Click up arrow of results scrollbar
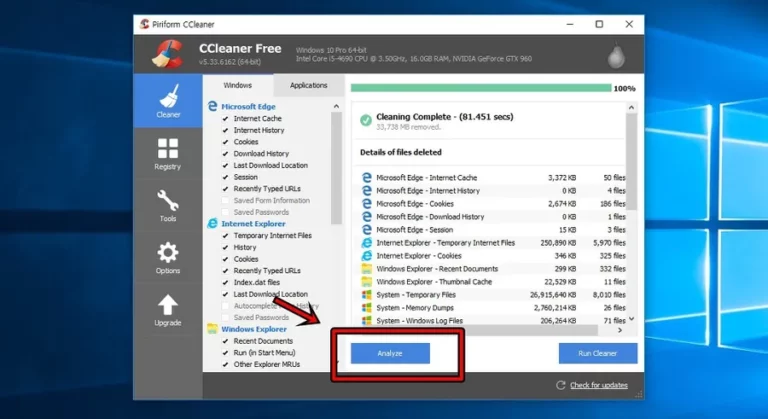The width and height of the screenshot is (768, 419). [631, 107]
